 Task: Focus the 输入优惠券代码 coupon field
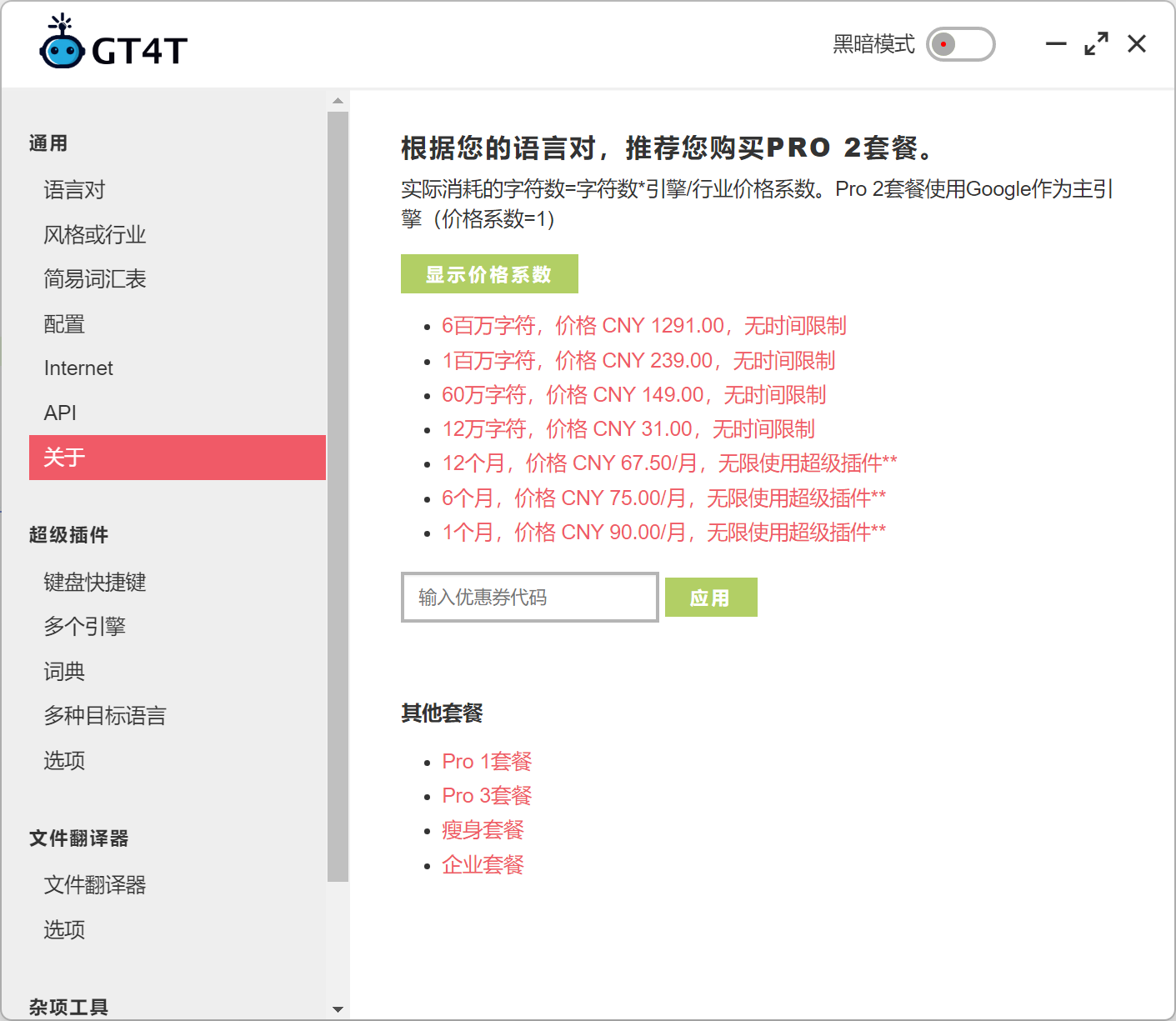(x=529, y=598)
